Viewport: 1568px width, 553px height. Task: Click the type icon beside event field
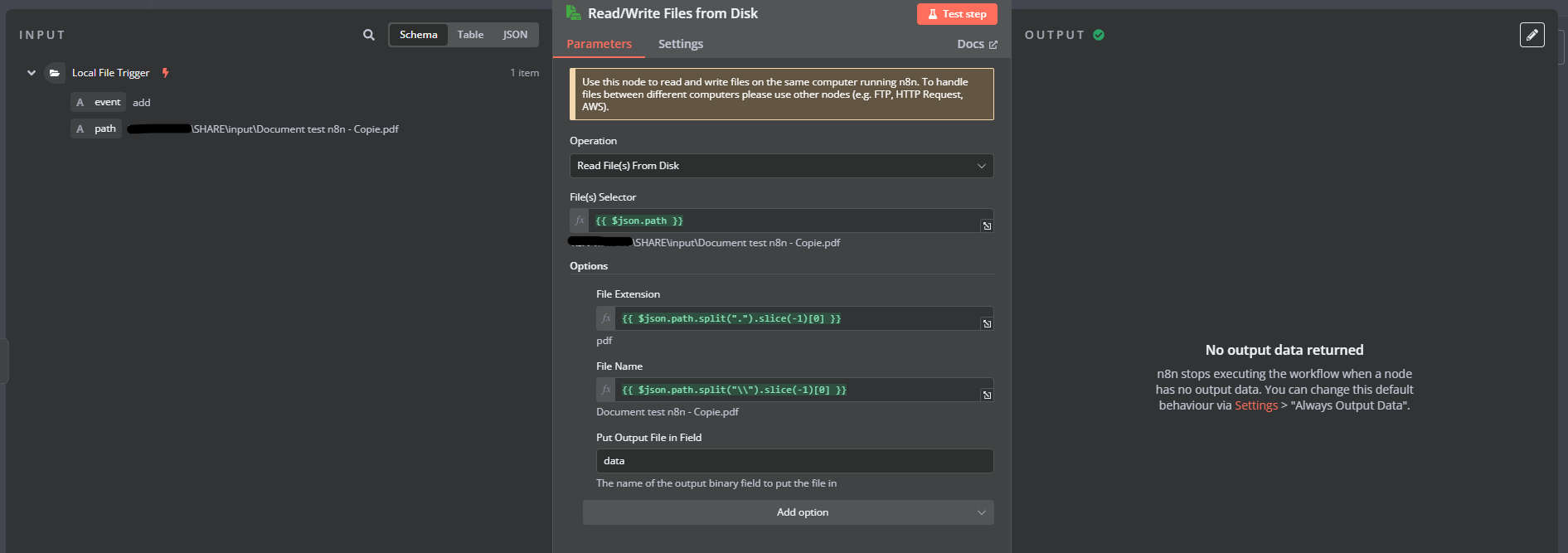tap(80, 102)
